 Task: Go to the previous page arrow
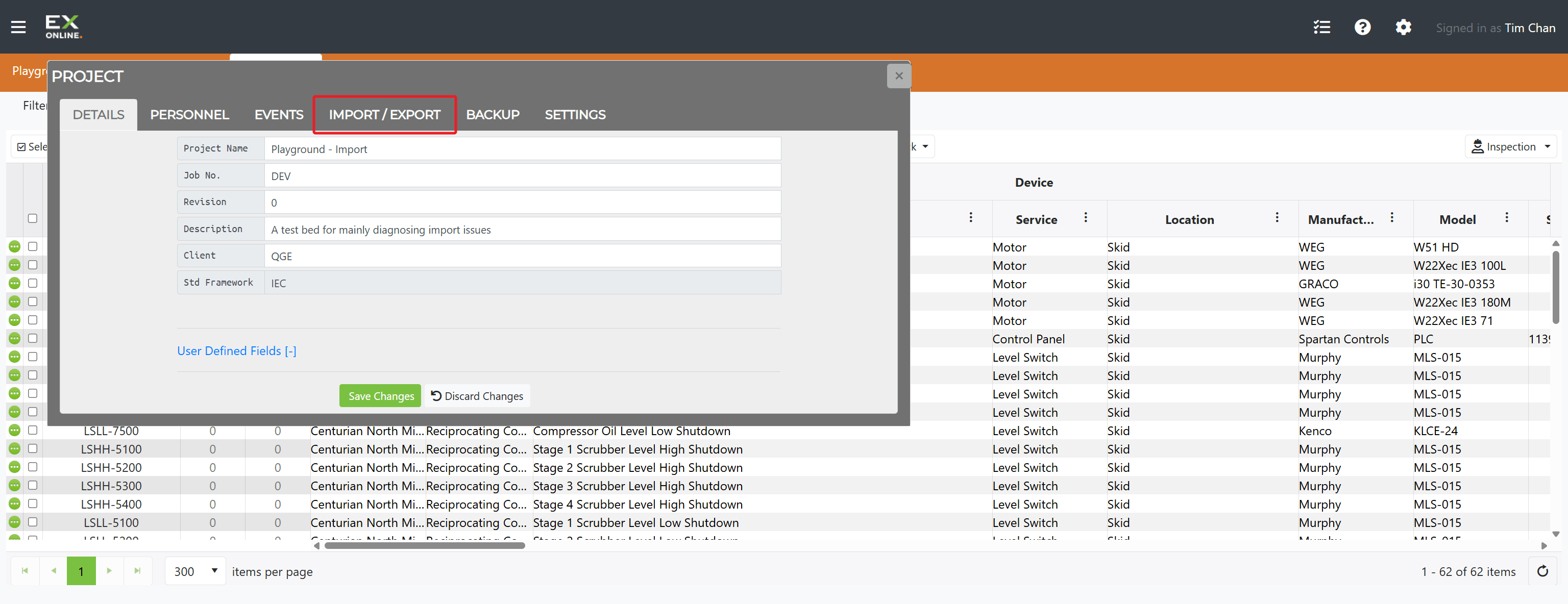(x=54, y=570)
